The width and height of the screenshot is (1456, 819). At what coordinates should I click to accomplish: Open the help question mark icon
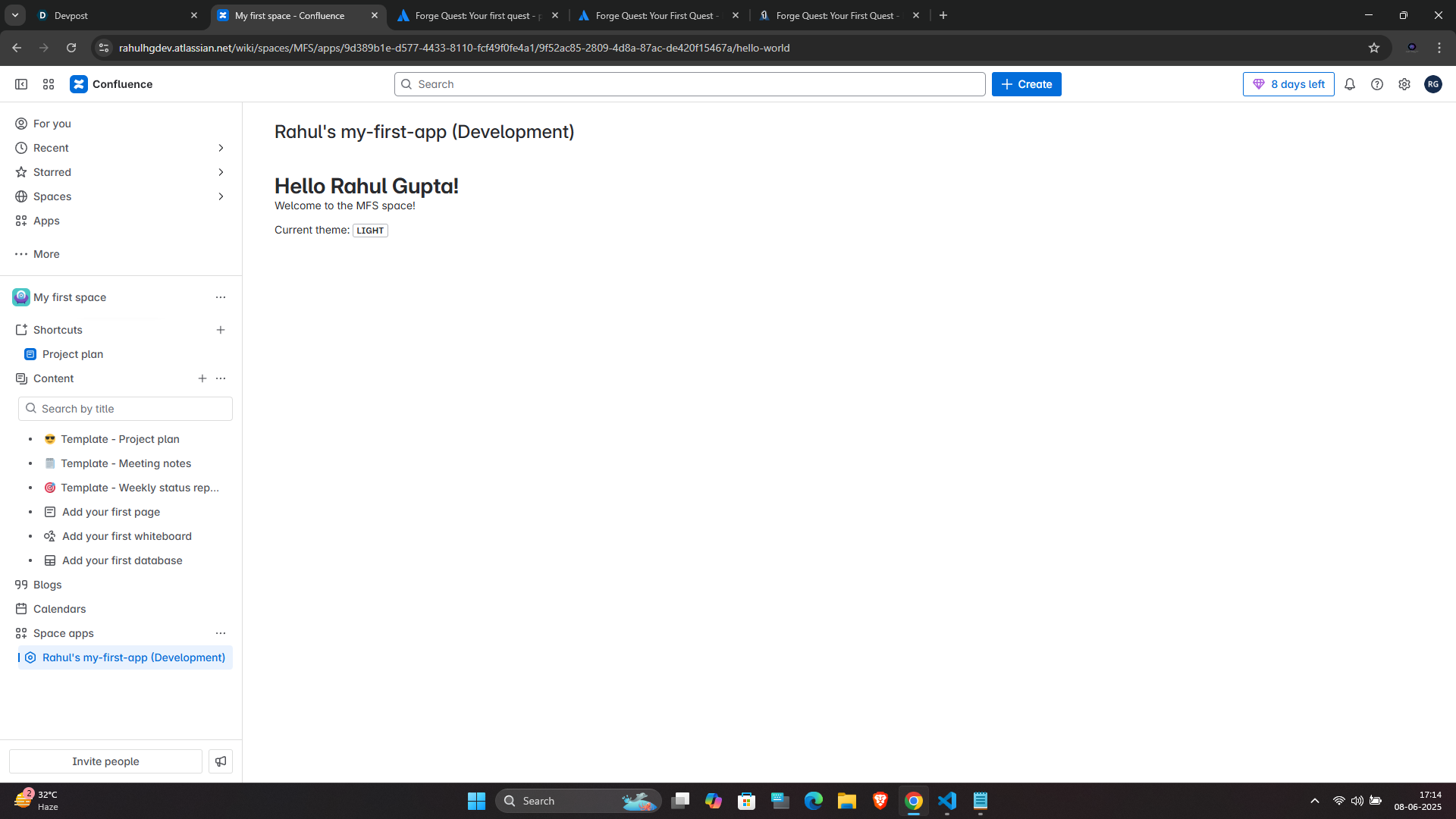[1377, 84]
